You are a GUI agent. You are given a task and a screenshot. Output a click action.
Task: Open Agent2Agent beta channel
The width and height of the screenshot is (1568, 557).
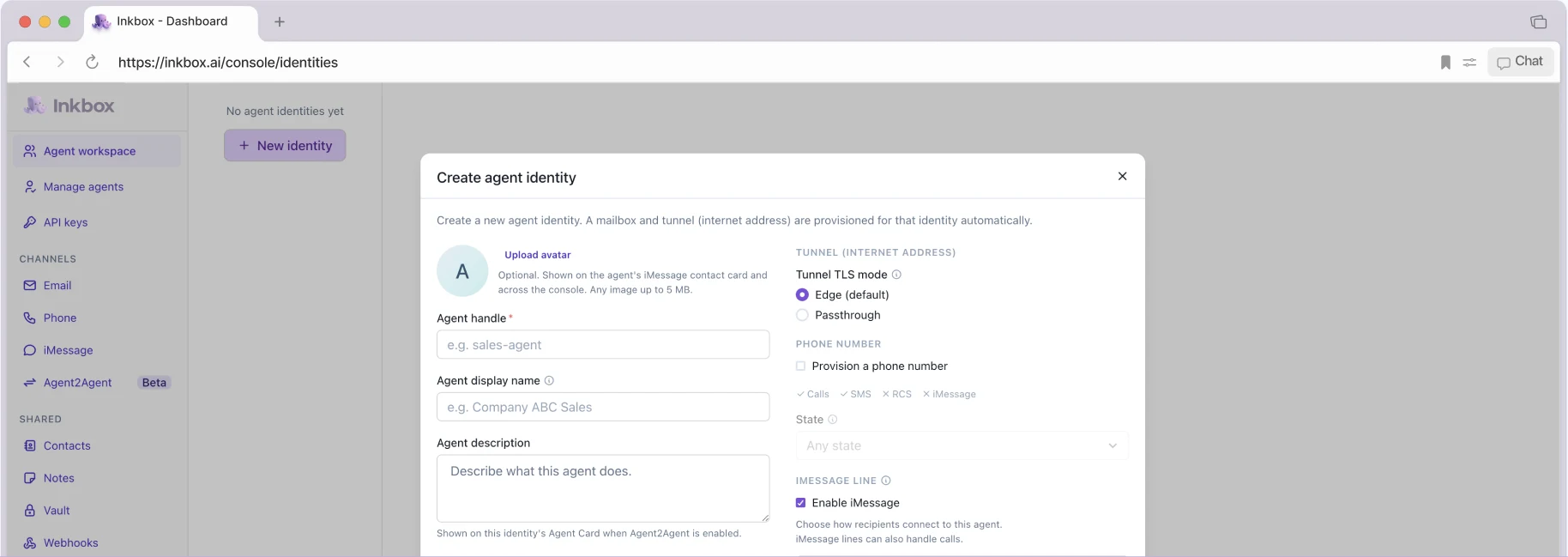97,383
